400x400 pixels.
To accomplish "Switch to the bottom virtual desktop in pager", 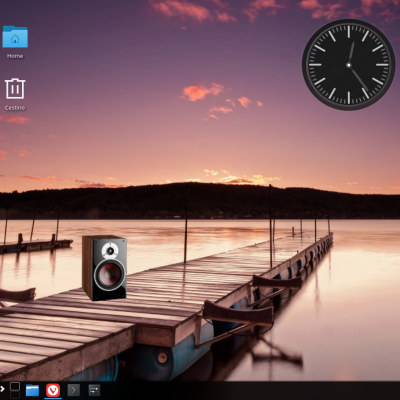I will pos(15,395).
